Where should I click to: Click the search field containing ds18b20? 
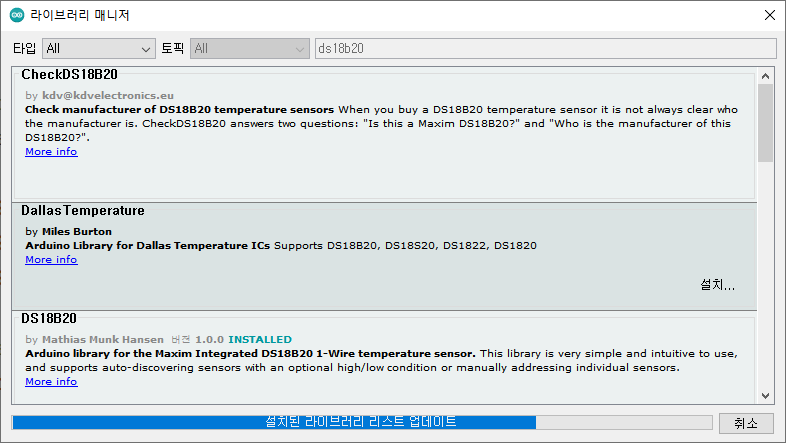[x=545, y=49]
